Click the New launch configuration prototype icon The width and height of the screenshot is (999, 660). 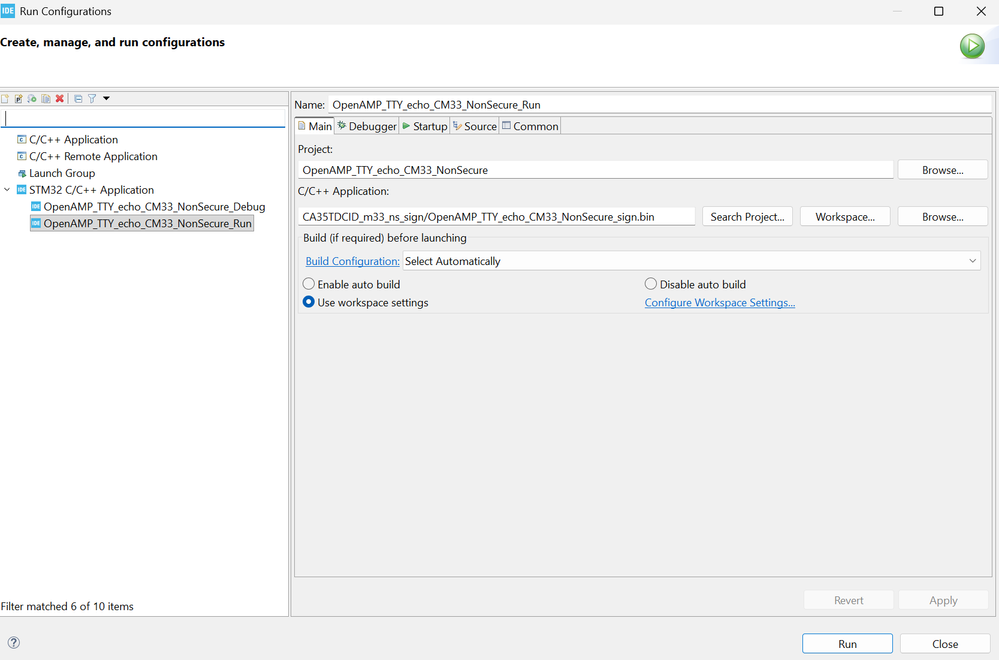click(x=18, y=99)
